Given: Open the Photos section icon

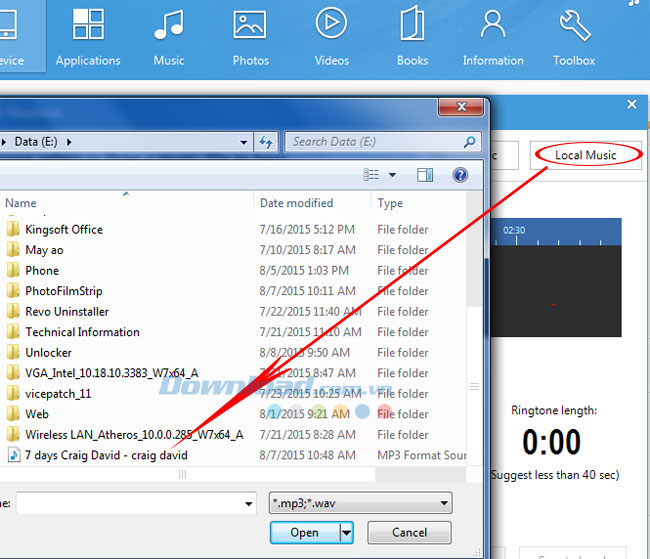Looking at the screenshot, I should click(250, 26).
